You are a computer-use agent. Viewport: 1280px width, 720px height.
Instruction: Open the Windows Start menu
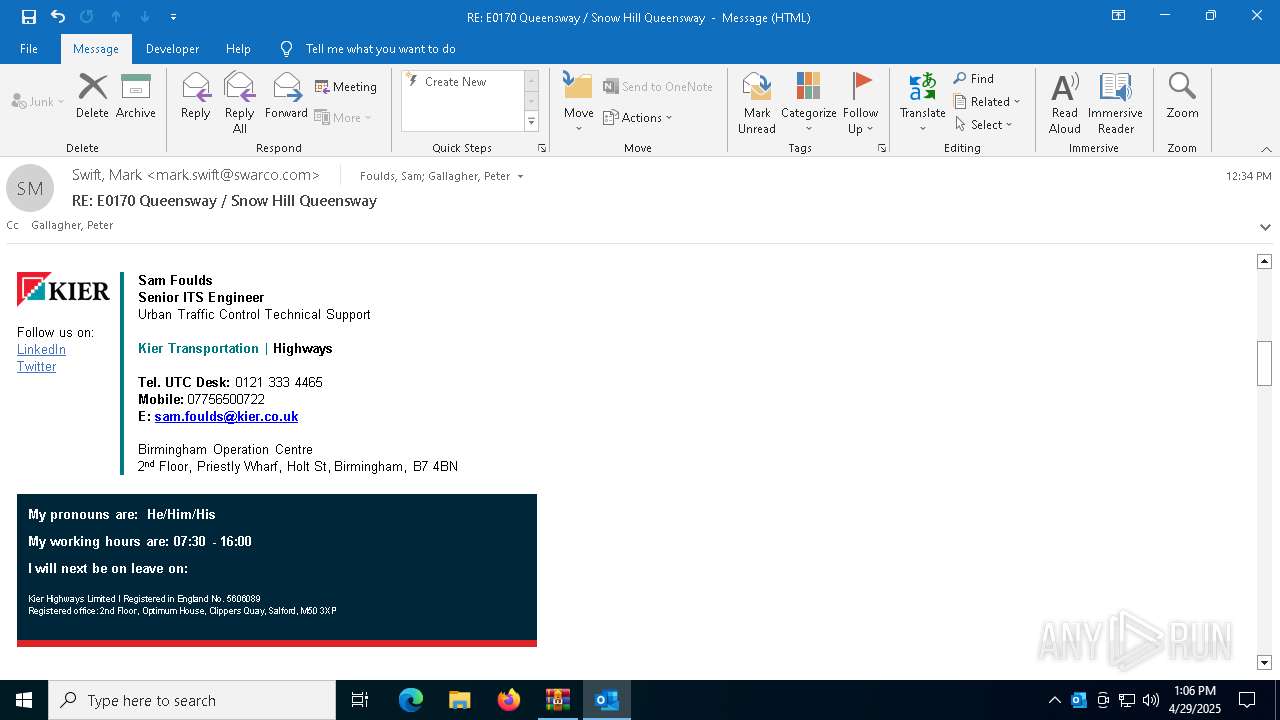[24, 700]
